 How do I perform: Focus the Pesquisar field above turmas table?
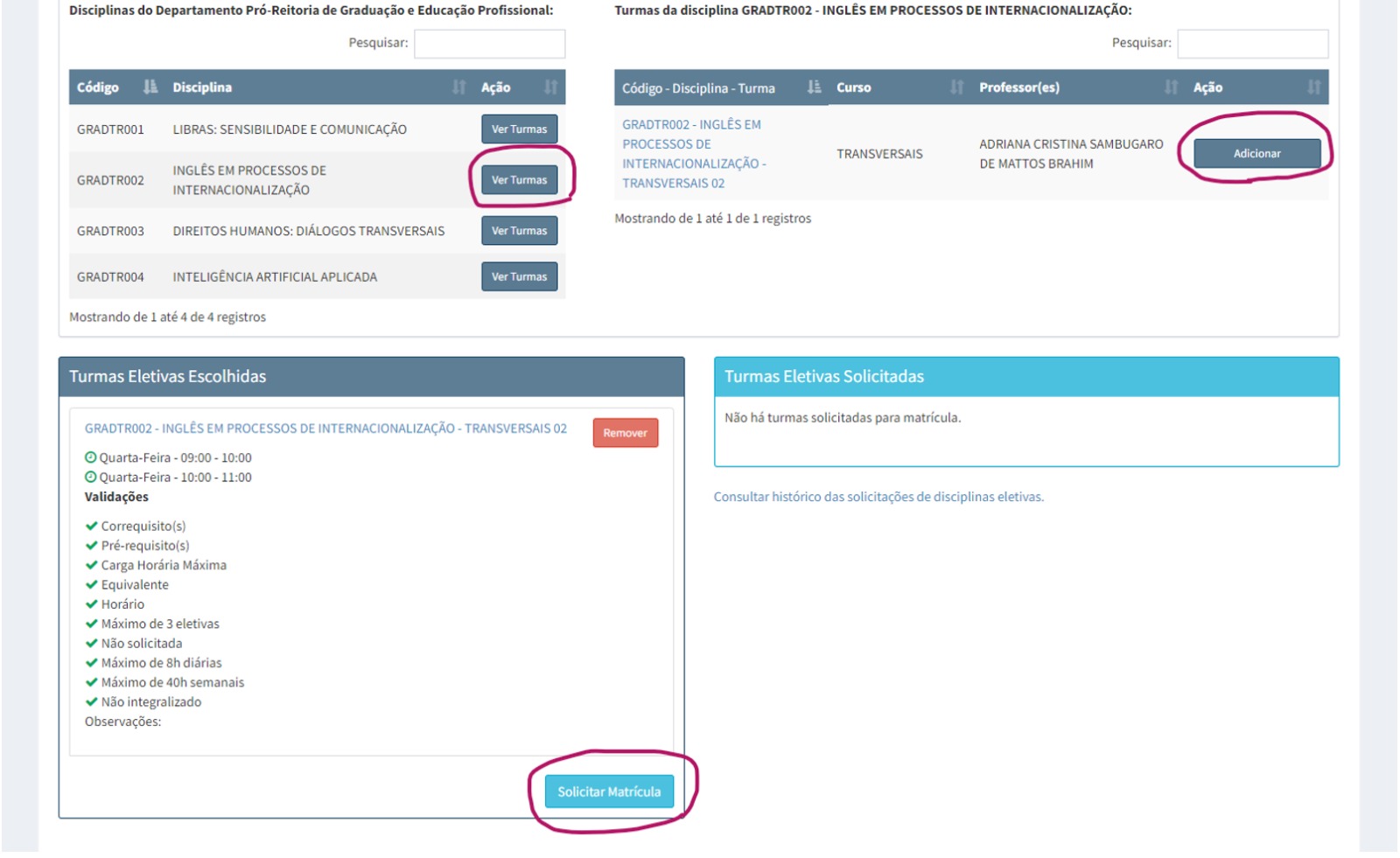click(x=1252, y=43)
